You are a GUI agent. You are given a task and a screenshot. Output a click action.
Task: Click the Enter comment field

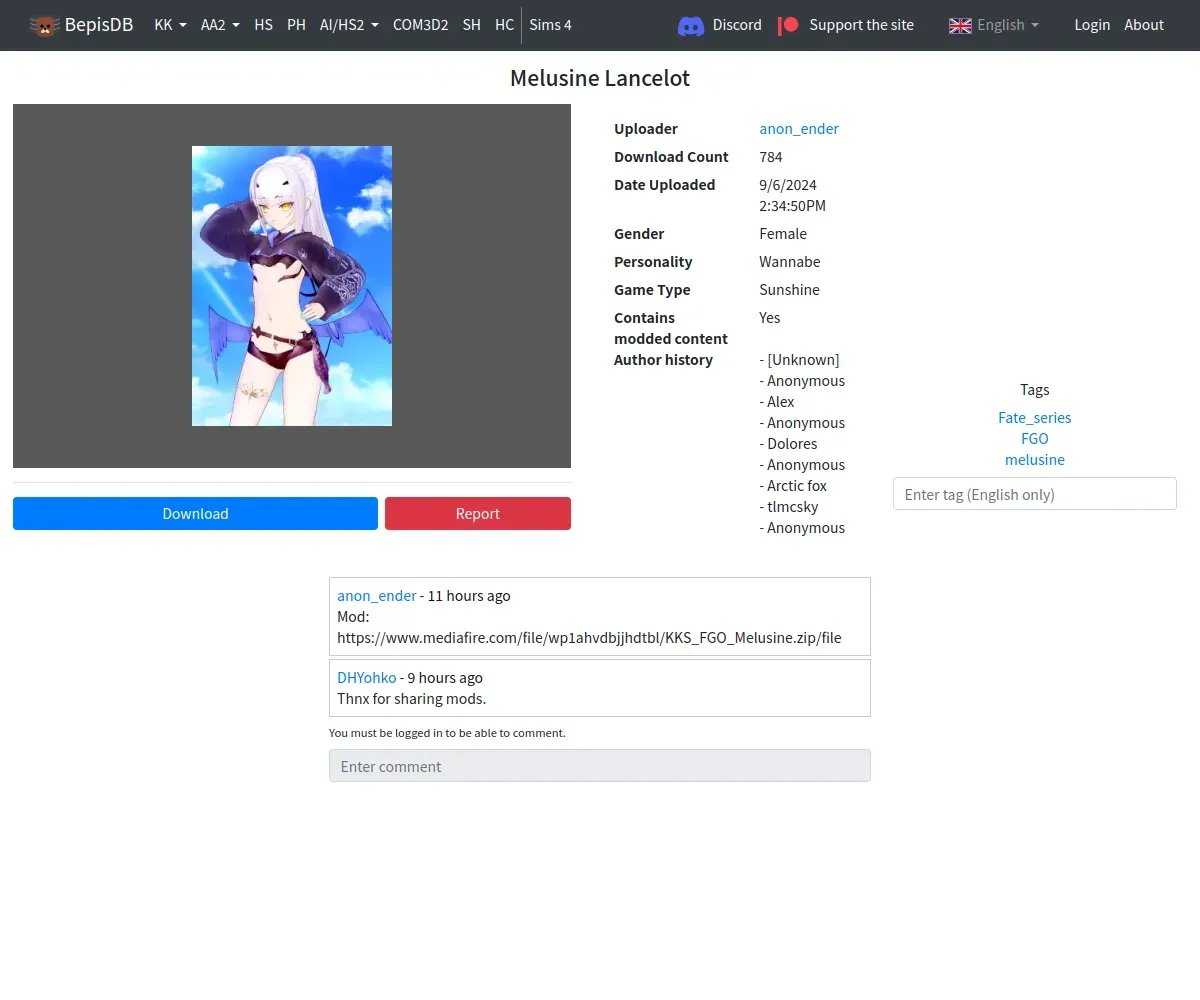600,766
